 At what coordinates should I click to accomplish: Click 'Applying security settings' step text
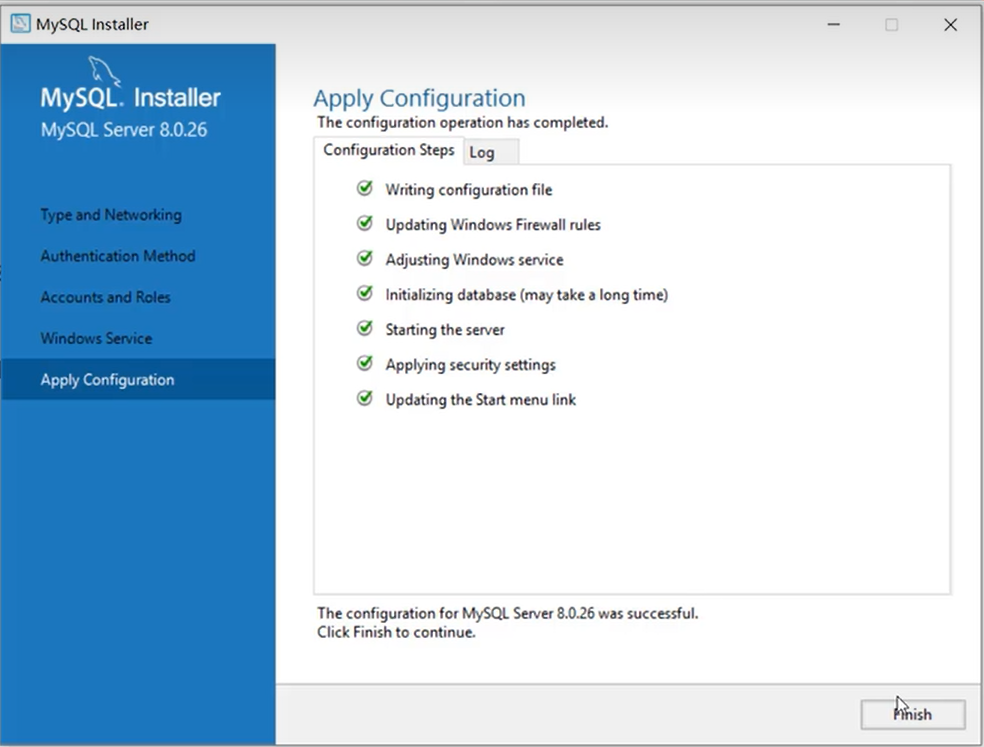[471, 365]
